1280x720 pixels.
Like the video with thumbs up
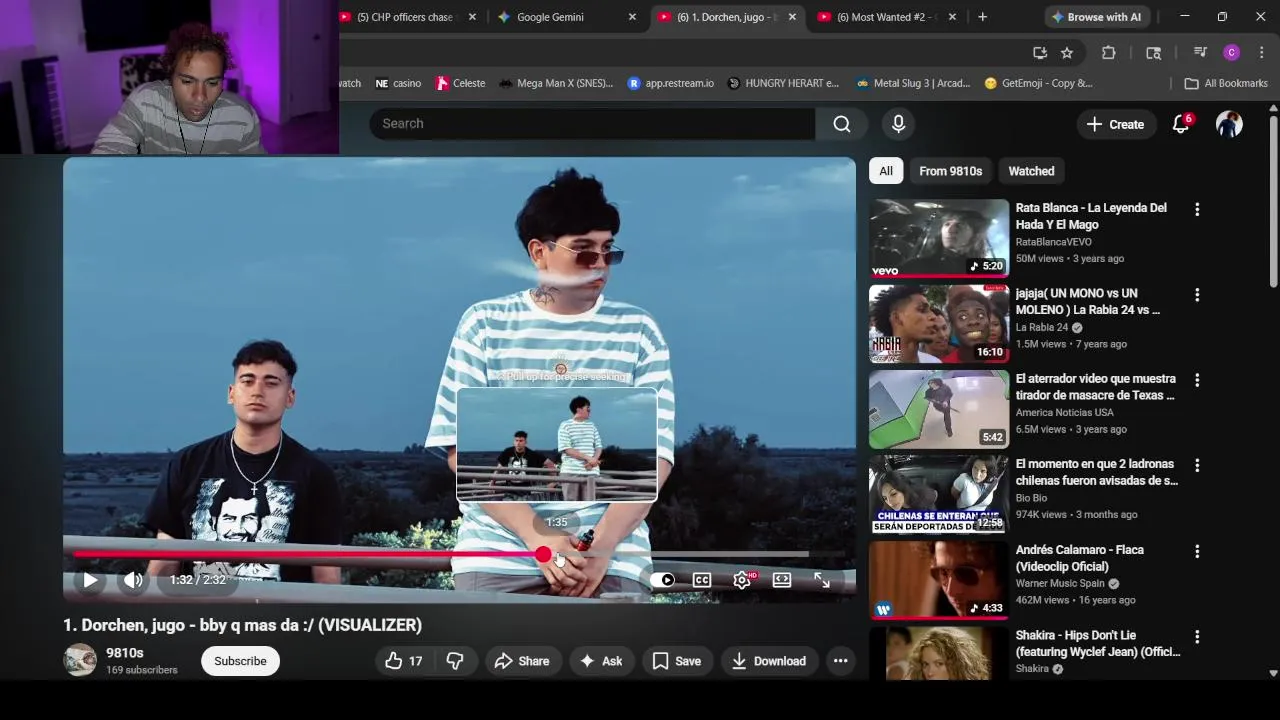(x=403, y=661)
